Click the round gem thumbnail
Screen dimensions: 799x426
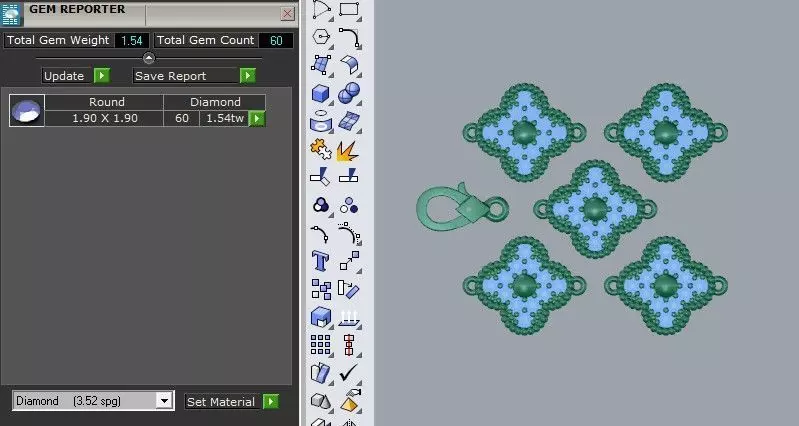click(27, 110)
